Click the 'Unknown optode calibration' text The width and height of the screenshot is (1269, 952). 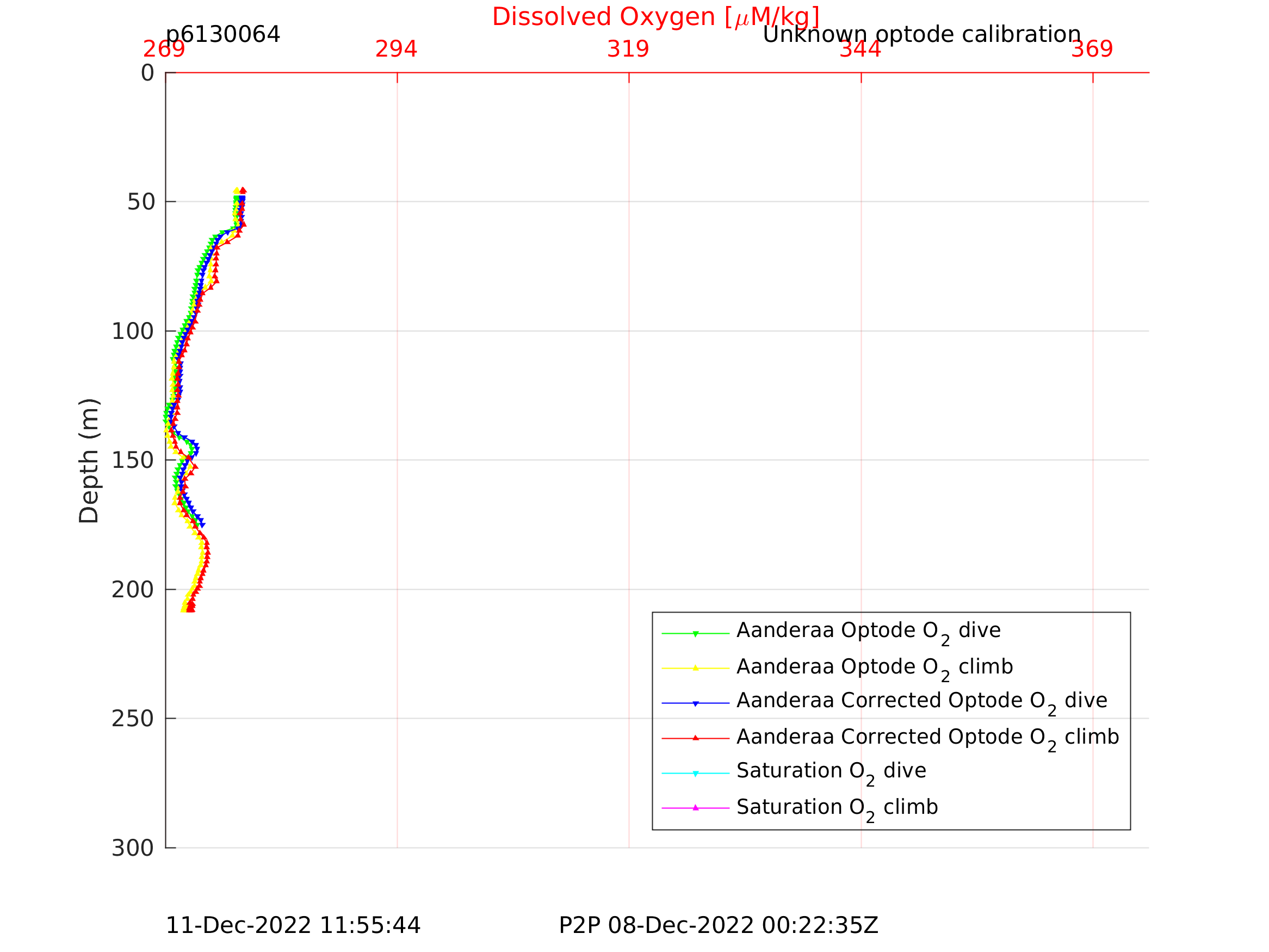coord(921,34)
